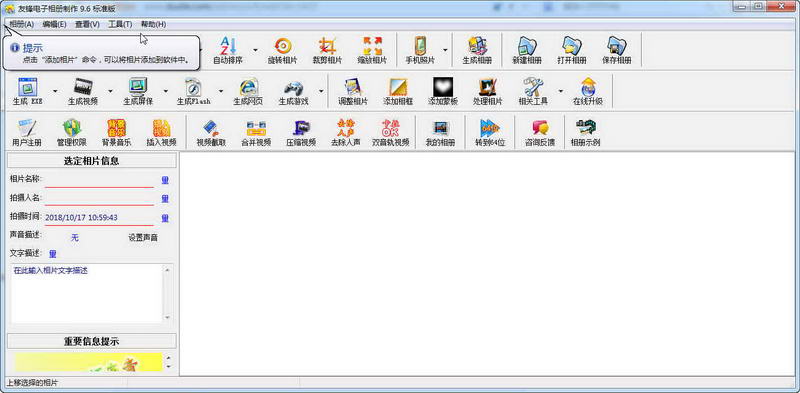The height and width of the screenshot is (393, 800).
Task: Click the 转到64位 switch icon
Action: pyautogui.click(x=490, y=133)
